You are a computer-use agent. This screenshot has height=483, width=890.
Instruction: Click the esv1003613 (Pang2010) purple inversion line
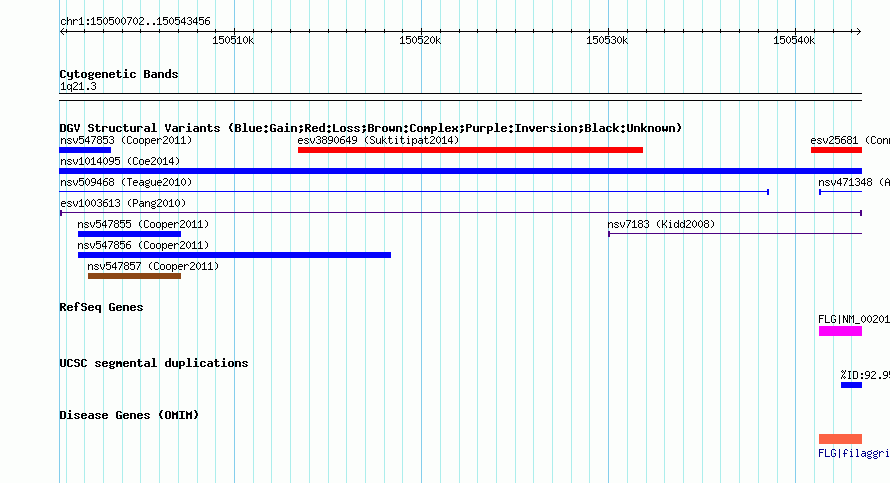[x=461, y=213]
